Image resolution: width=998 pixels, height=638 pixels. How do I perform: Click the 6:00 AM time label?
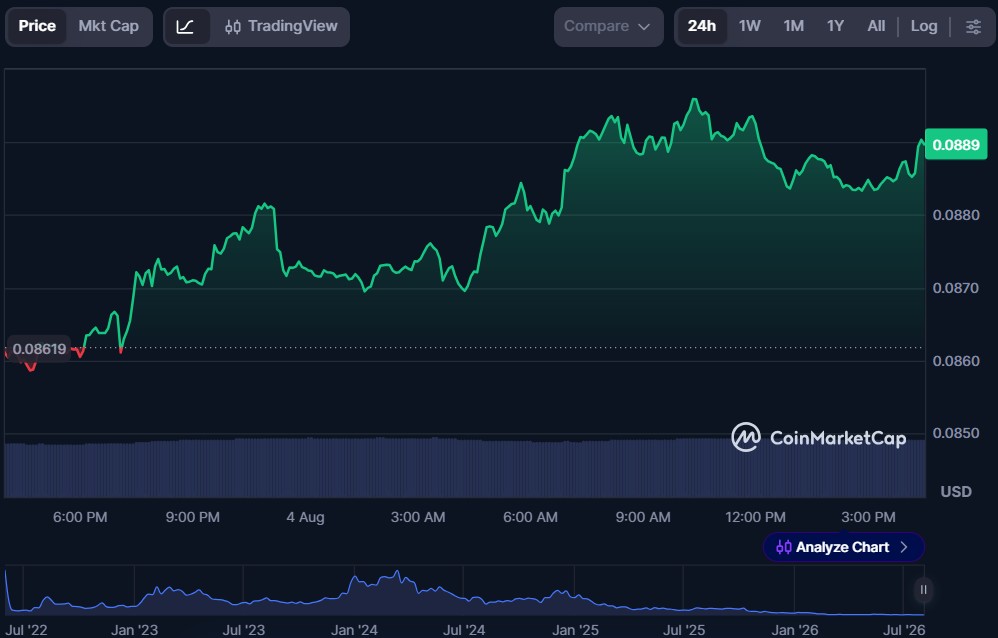[530, 517]
